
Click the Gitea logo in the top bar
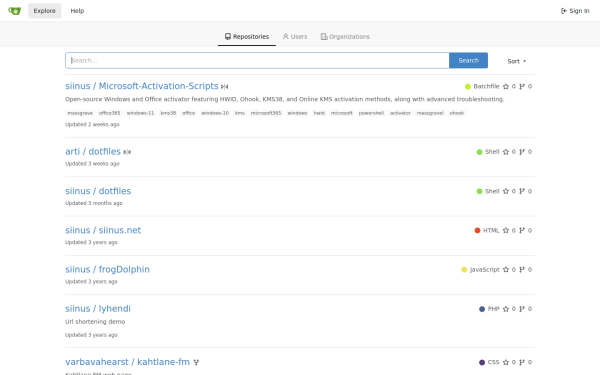coord(15,11)
